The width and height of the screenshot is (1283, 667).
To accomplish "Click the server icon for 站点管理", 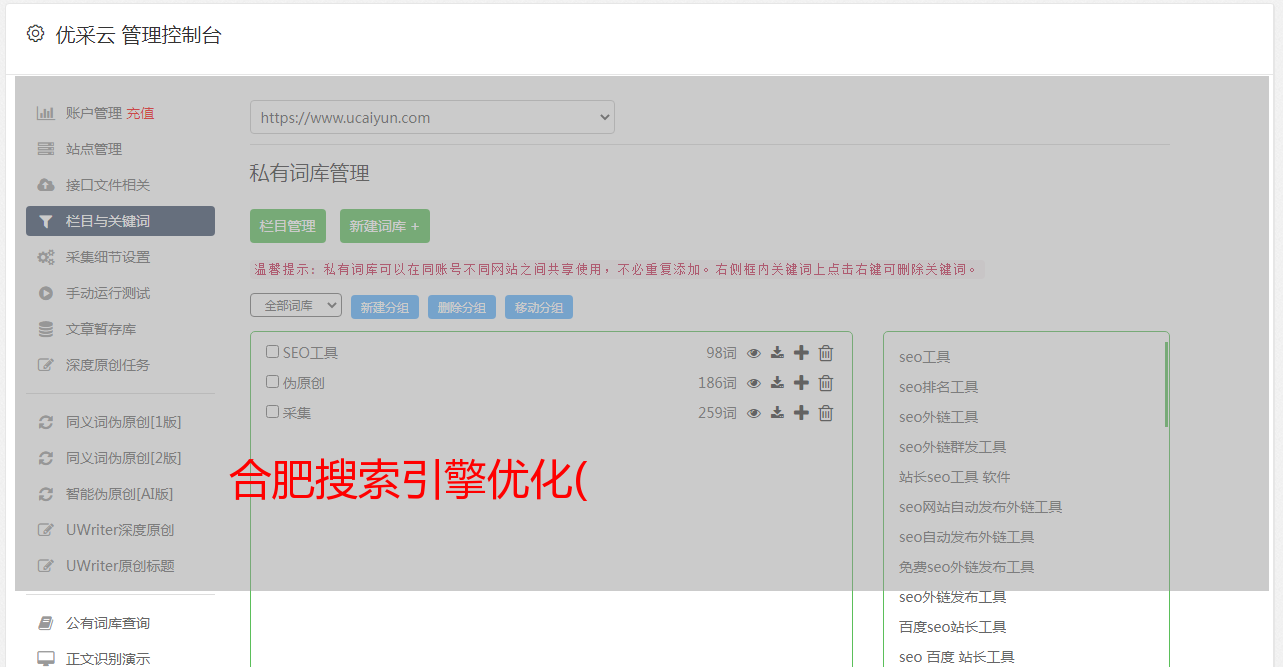I will (x=45, y=149).
